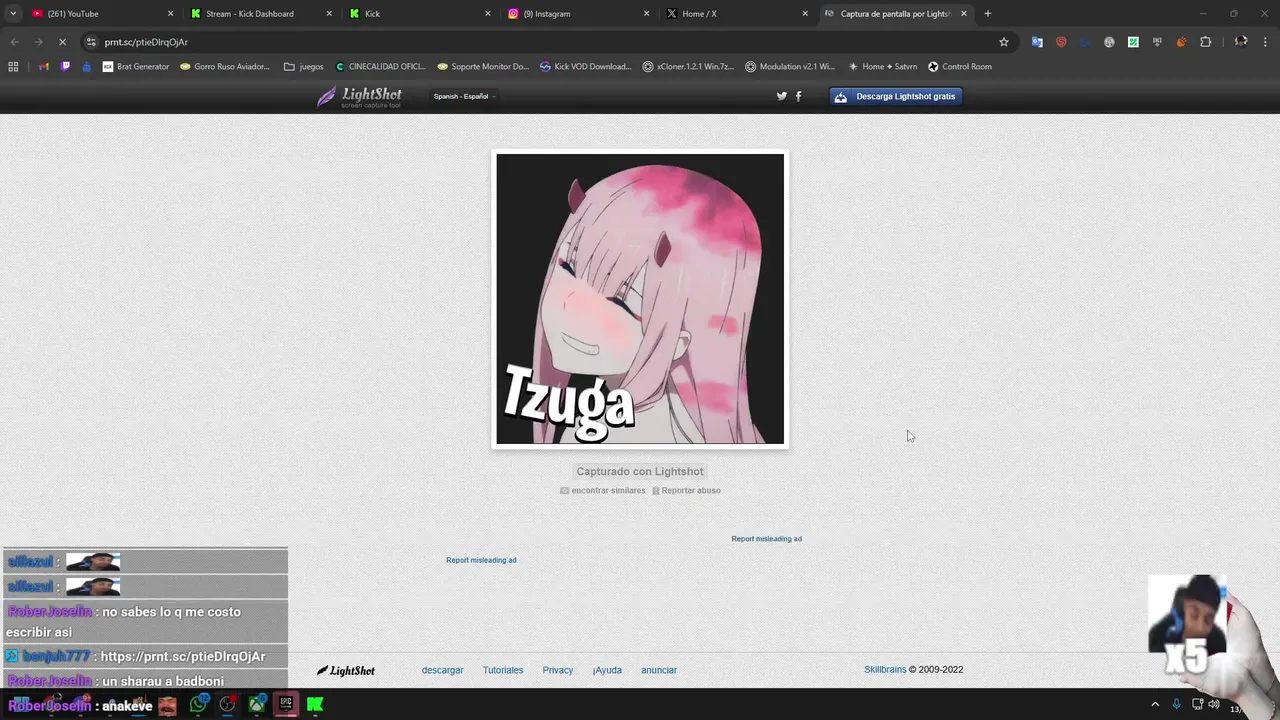The height and width of the screenshot is (720, 1280).
Task: Switch to the Stream - Kick Dashboard tab
Action: [260, 14]
